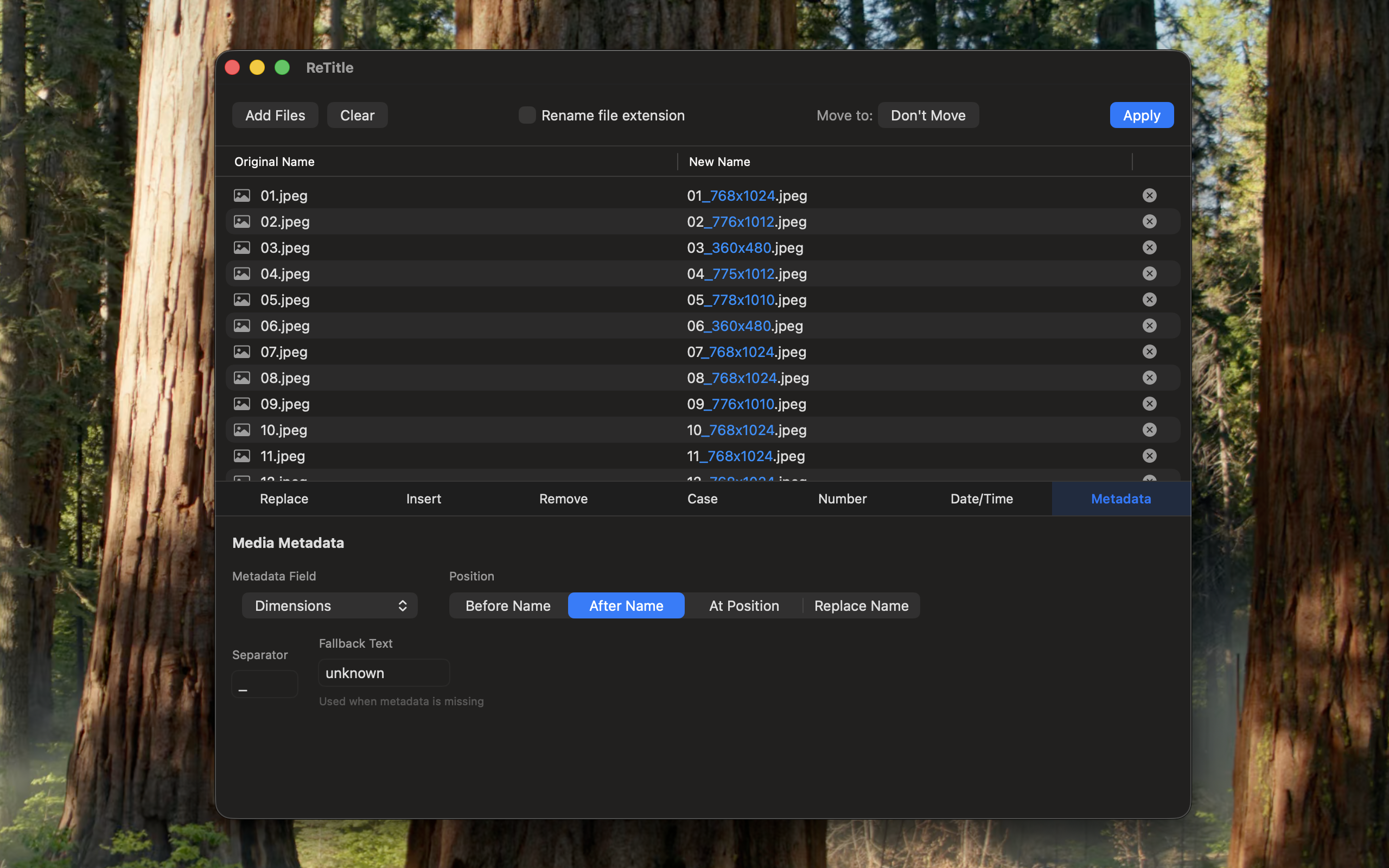Edit the Separator field containing underscore
The width and height of the screenshot is (1389, 868).
pyautogui.click(x=265, y=683)
